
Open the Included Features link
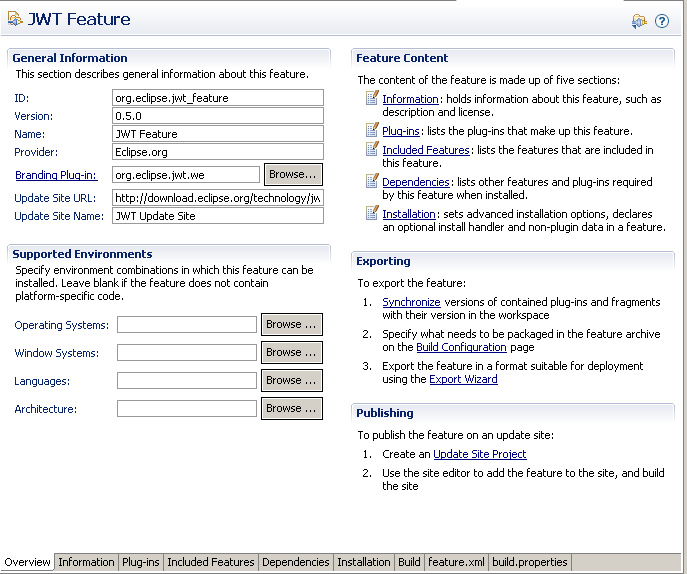(426, 150)
